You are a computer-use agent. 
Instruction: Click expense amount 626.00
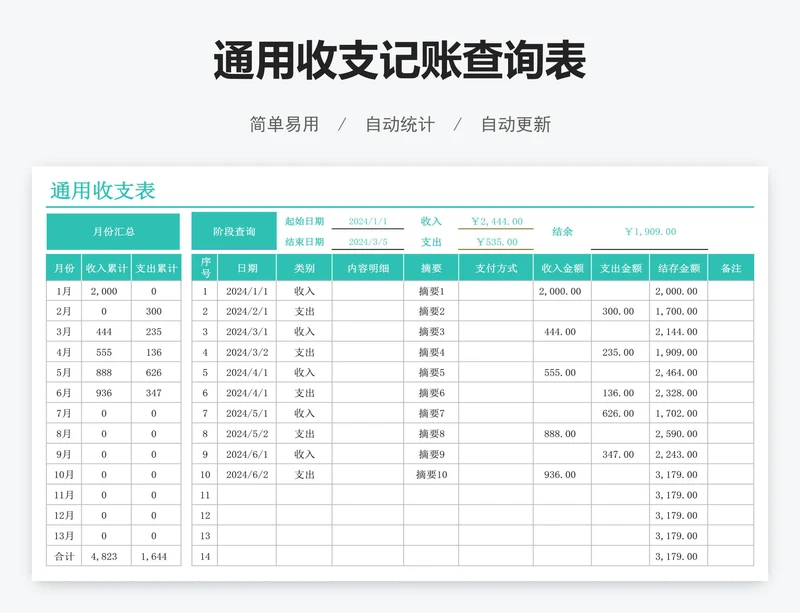(618, 413)
